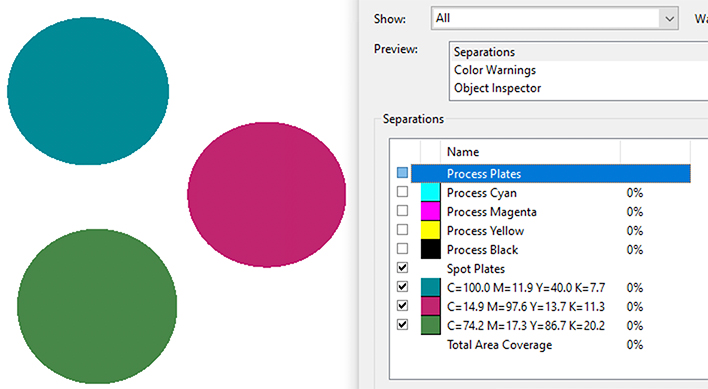Viewport: 708px width, 389px height.
Task: Click the magenta-red spot color swatch
Action: pyautogui.click(x=430, y=306)
